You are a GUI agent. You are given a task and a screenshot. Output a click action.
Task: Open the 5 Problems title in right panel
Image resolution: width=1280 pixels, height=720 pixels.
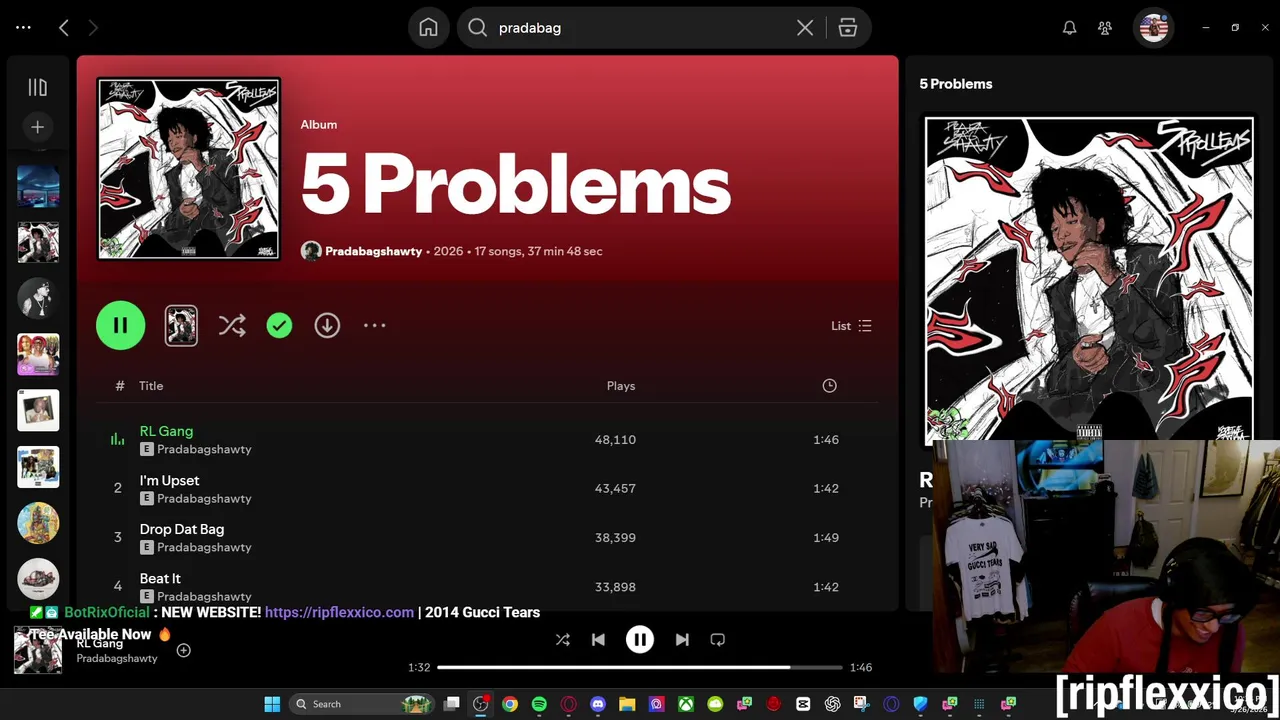point(956,84)
